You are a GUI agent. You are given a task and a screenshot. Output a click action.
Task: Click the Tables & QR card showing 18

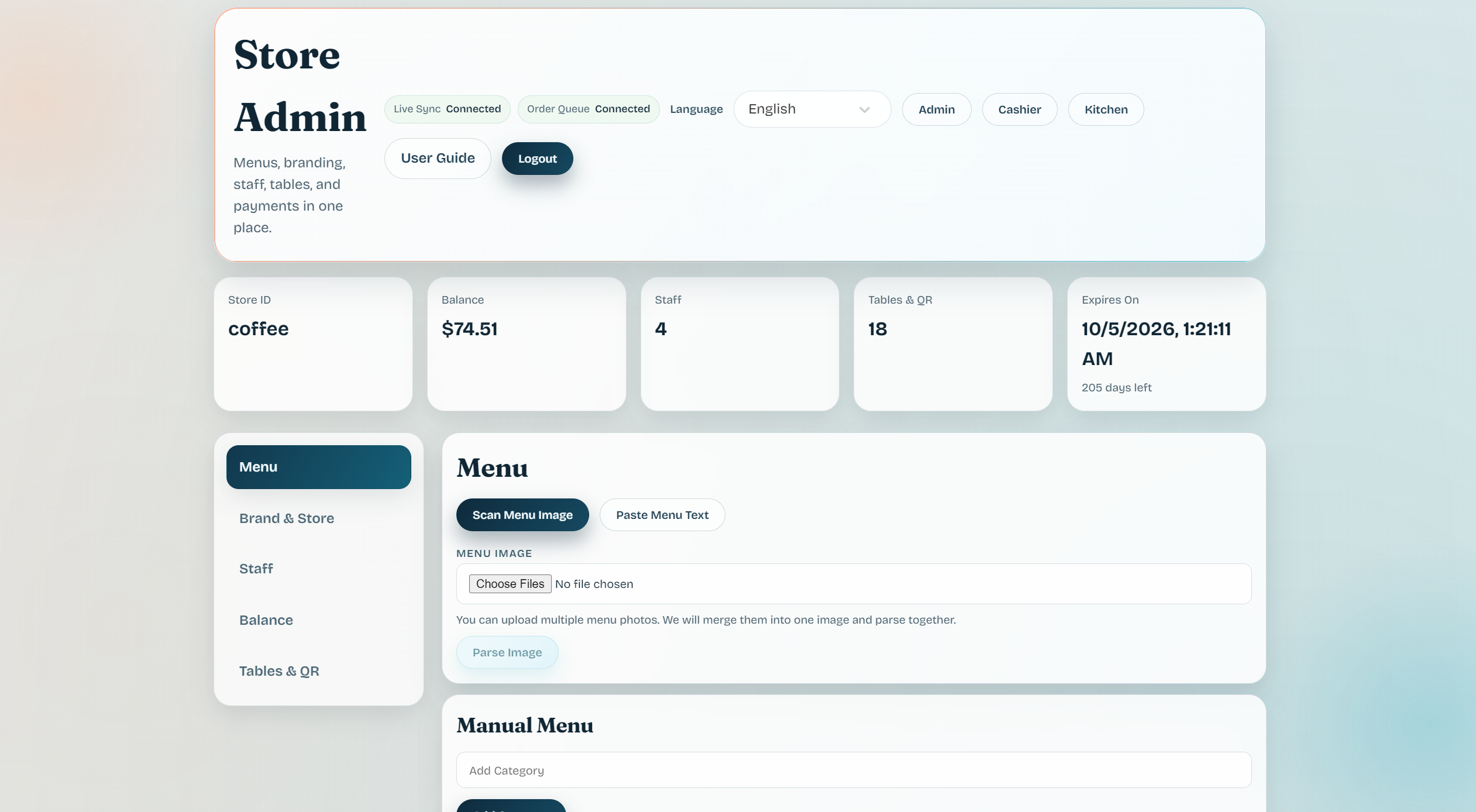pos(953,344)
